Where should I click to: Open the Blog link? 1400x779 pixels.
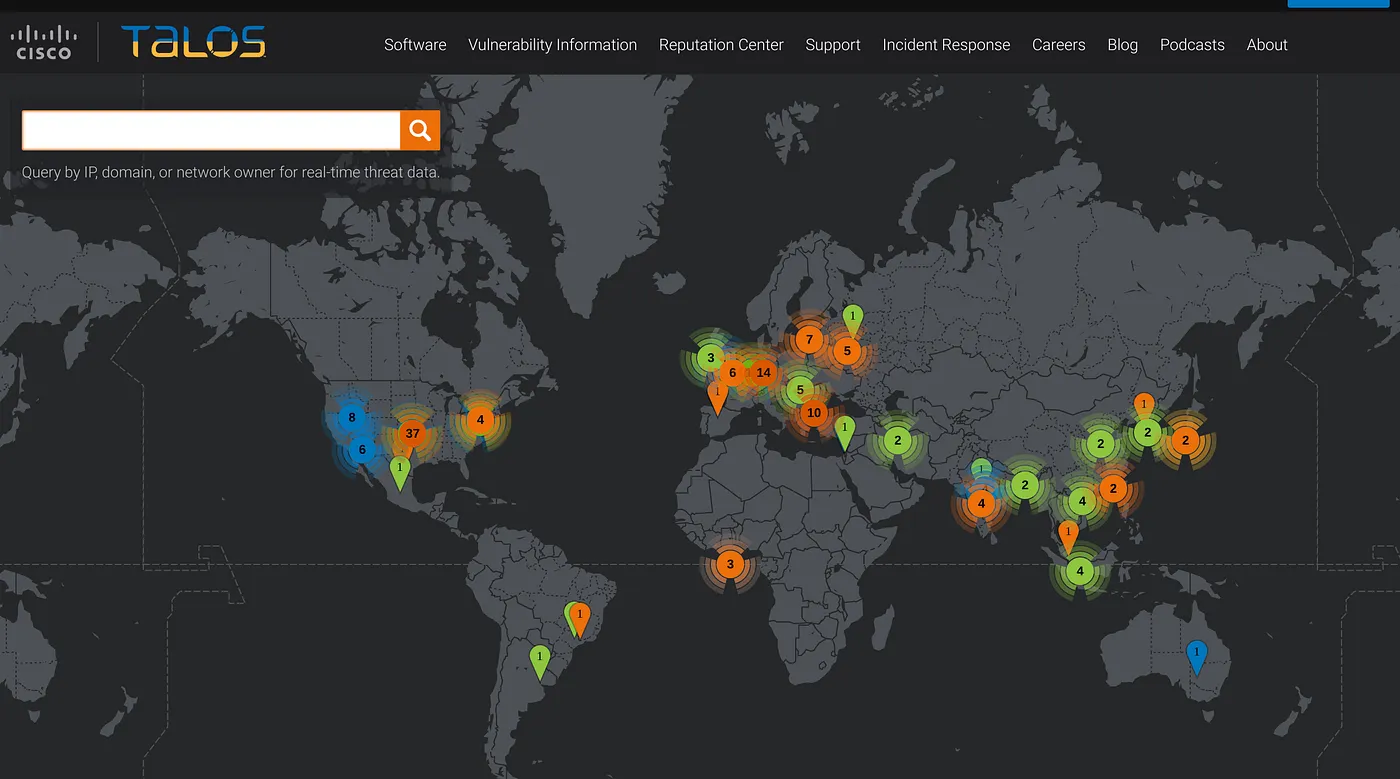[1122, 45]
